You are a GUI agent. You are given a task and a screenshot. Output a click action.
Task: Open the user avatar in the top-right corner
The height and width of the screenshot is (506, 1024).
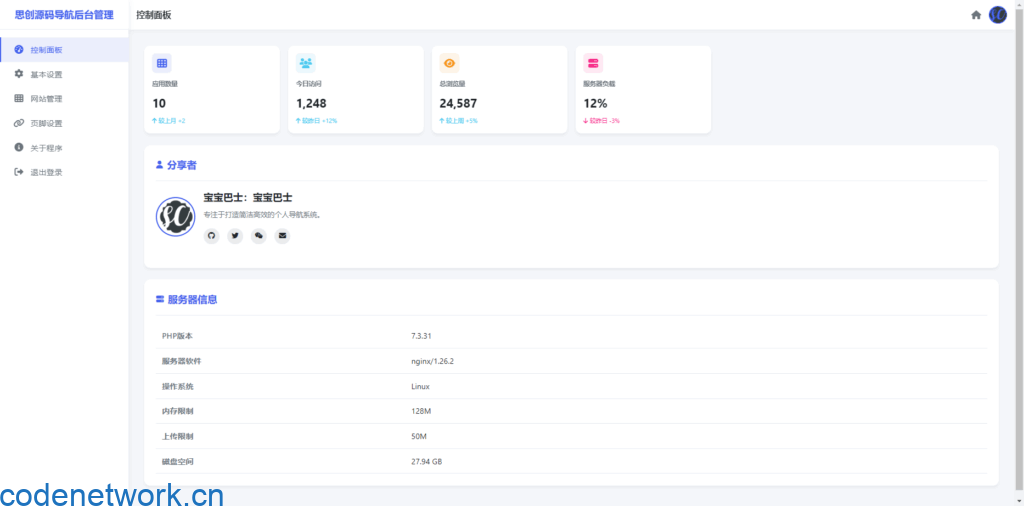(x=997, y=15)
